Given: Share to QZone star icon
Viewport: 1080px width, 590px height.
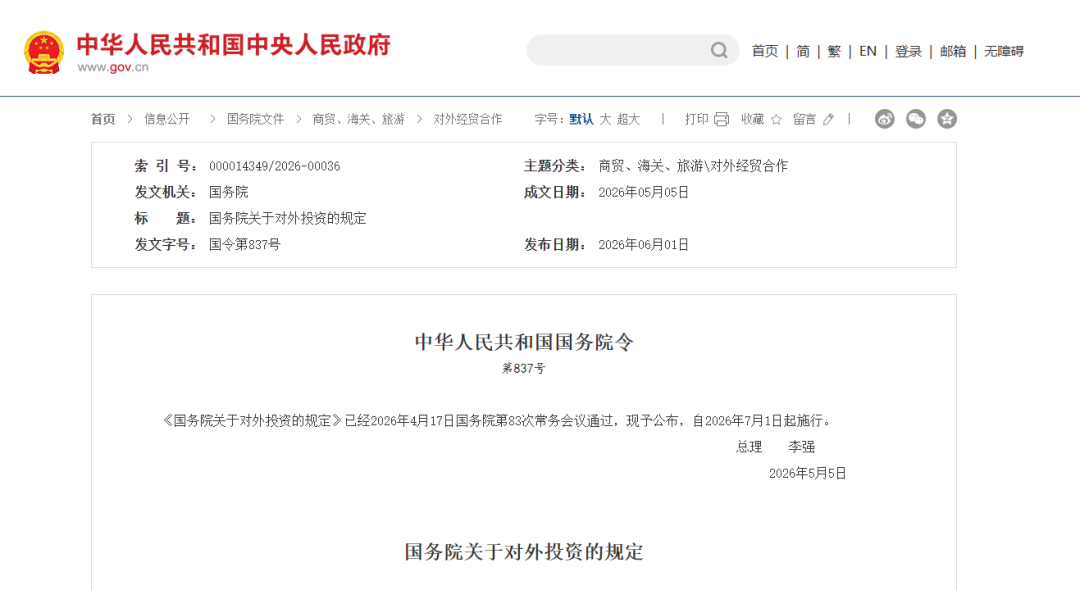Looking at the screenshot, I should [x=947, y=119].
